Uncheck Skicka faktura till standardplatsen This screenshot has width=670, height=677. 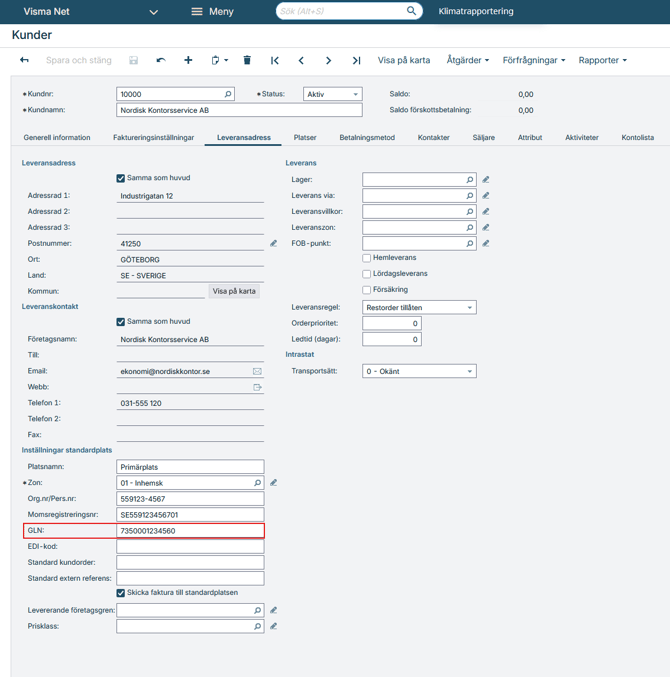[x=121, y=593]
